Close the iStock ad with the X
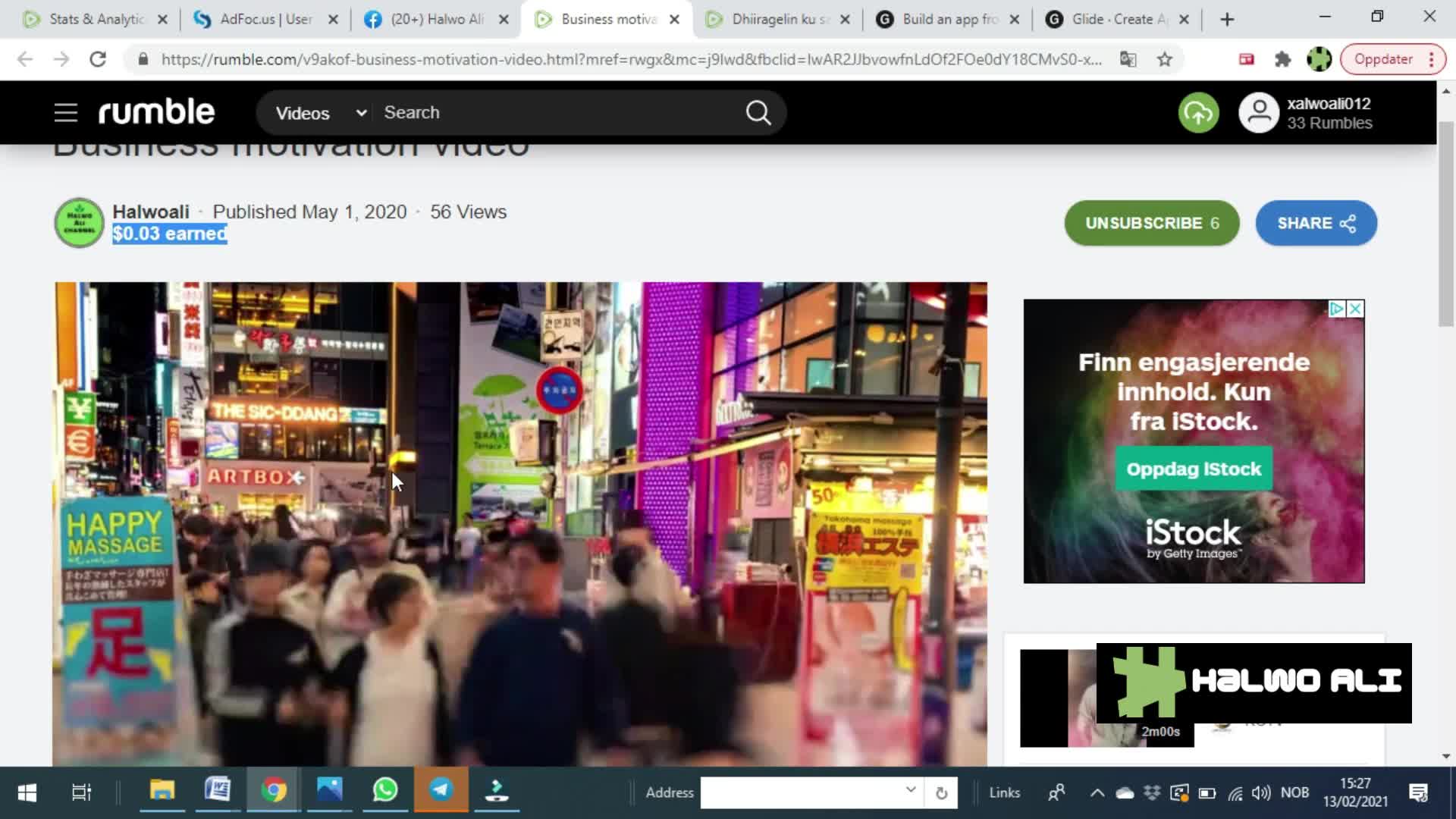 coord(1355,309)
